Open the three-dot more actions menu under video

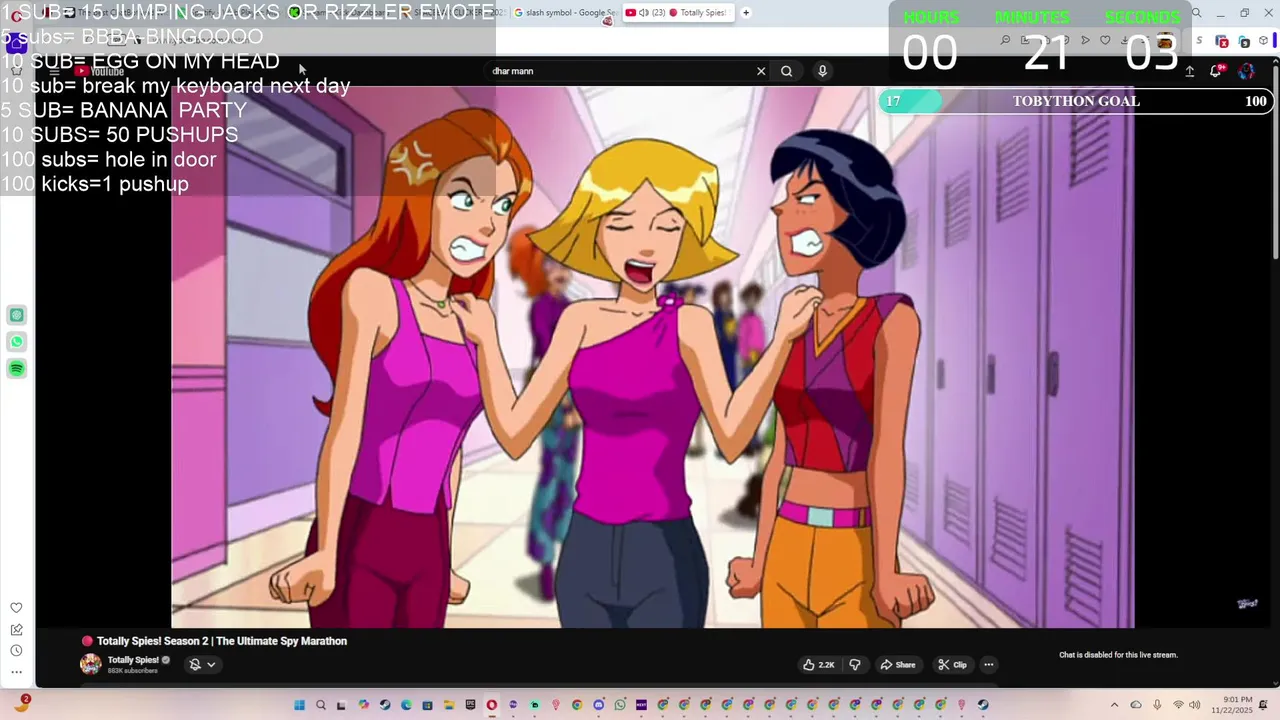989,665
